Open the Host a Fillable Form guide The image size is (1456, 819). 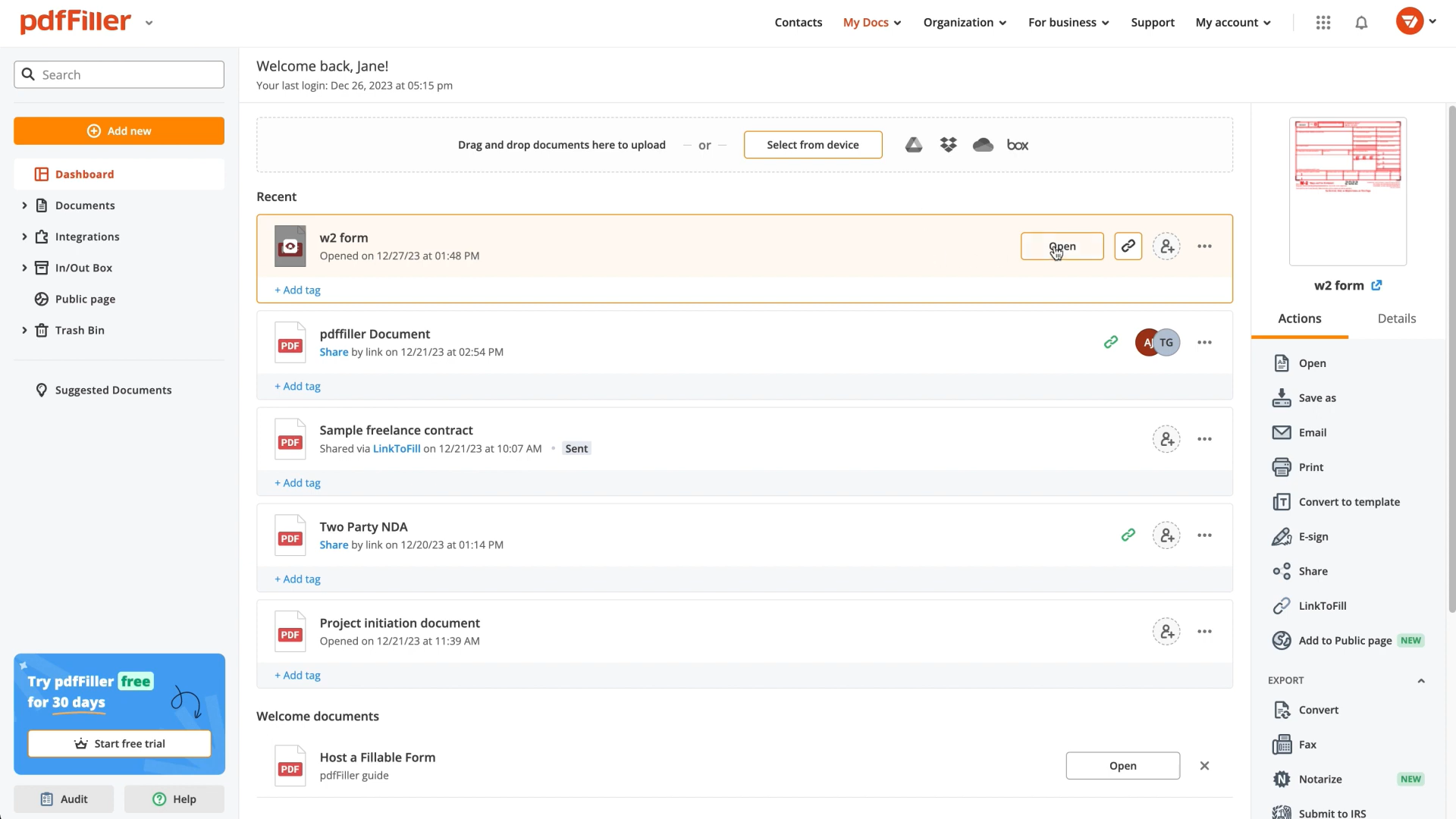coord(1123,766)
